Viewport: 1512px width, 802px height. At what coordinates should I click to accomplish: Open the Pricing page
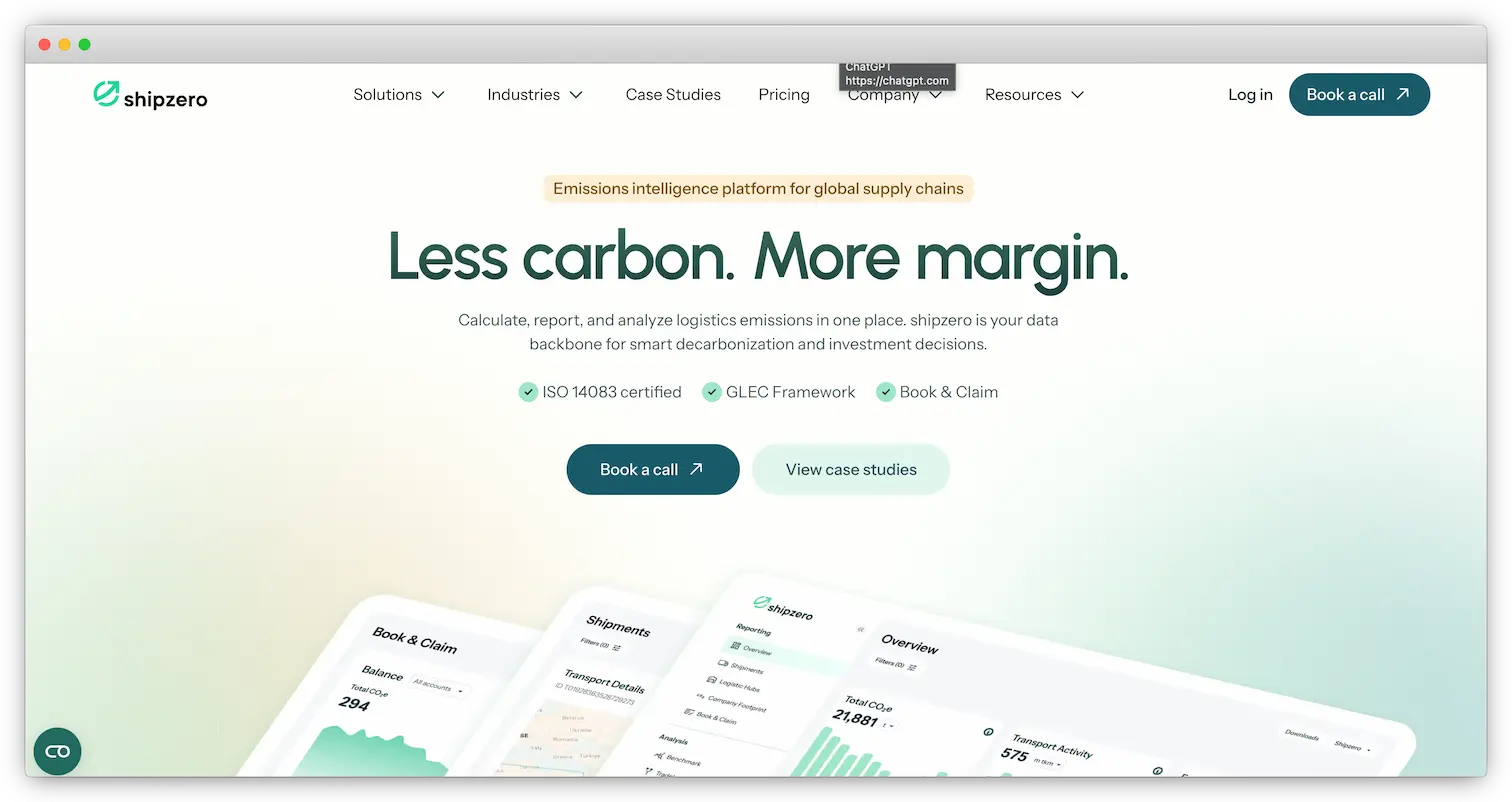[784, 95]
